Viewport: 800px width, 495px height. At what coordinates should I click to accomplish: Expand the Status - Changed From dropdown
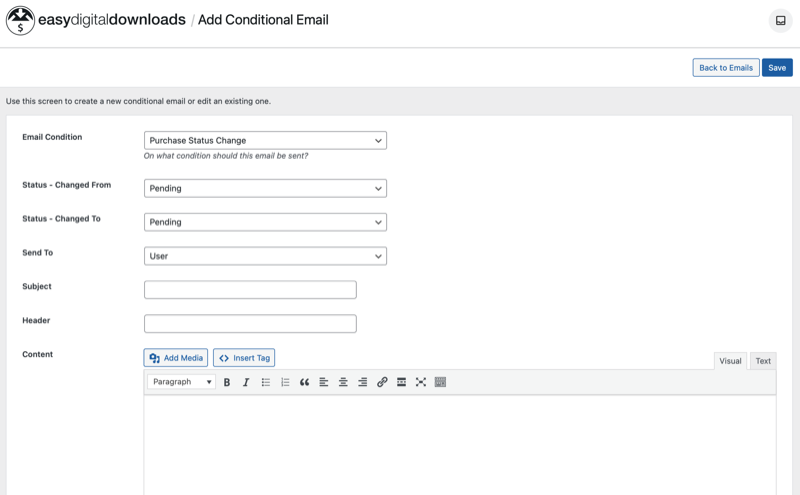(x=265, y=188)
